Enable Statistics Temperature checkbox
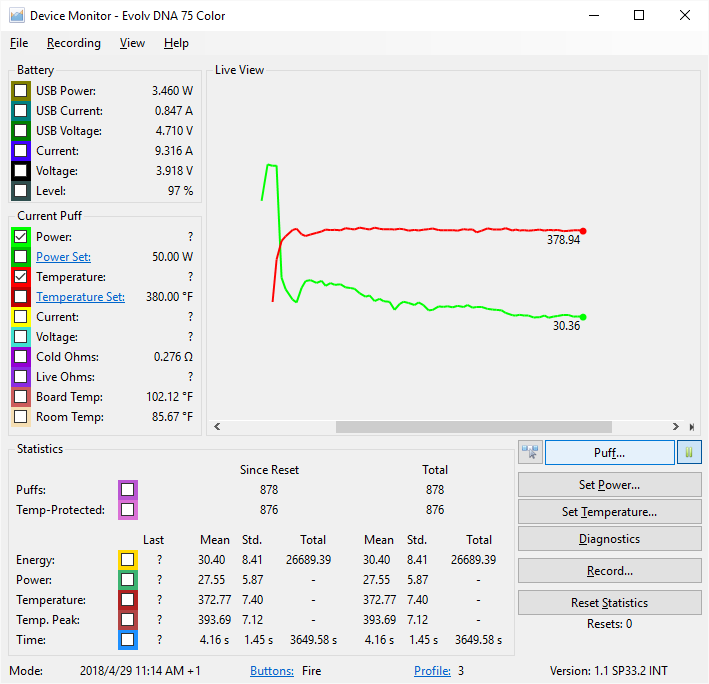 (x=128, y=600)
